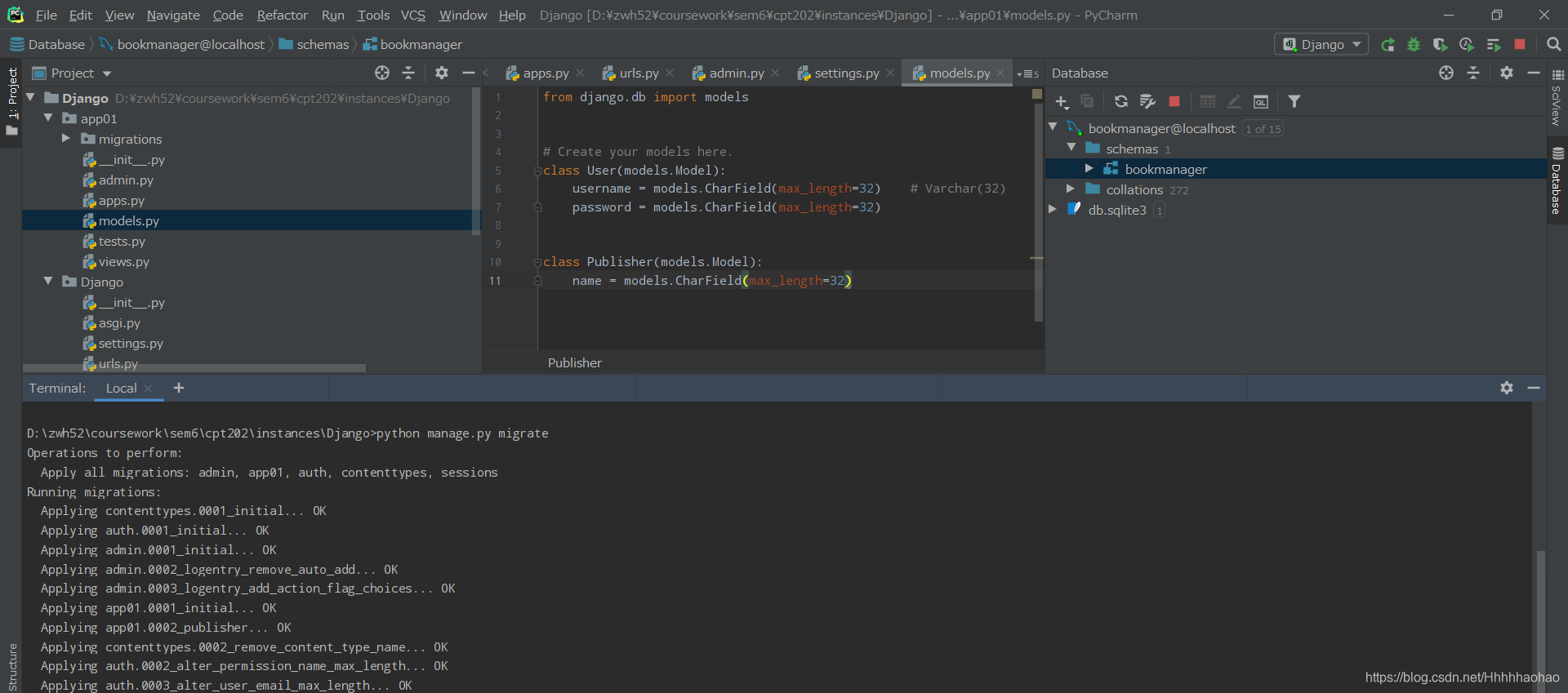Collapse bookmanager@localhost data source

pos(1053,127)
